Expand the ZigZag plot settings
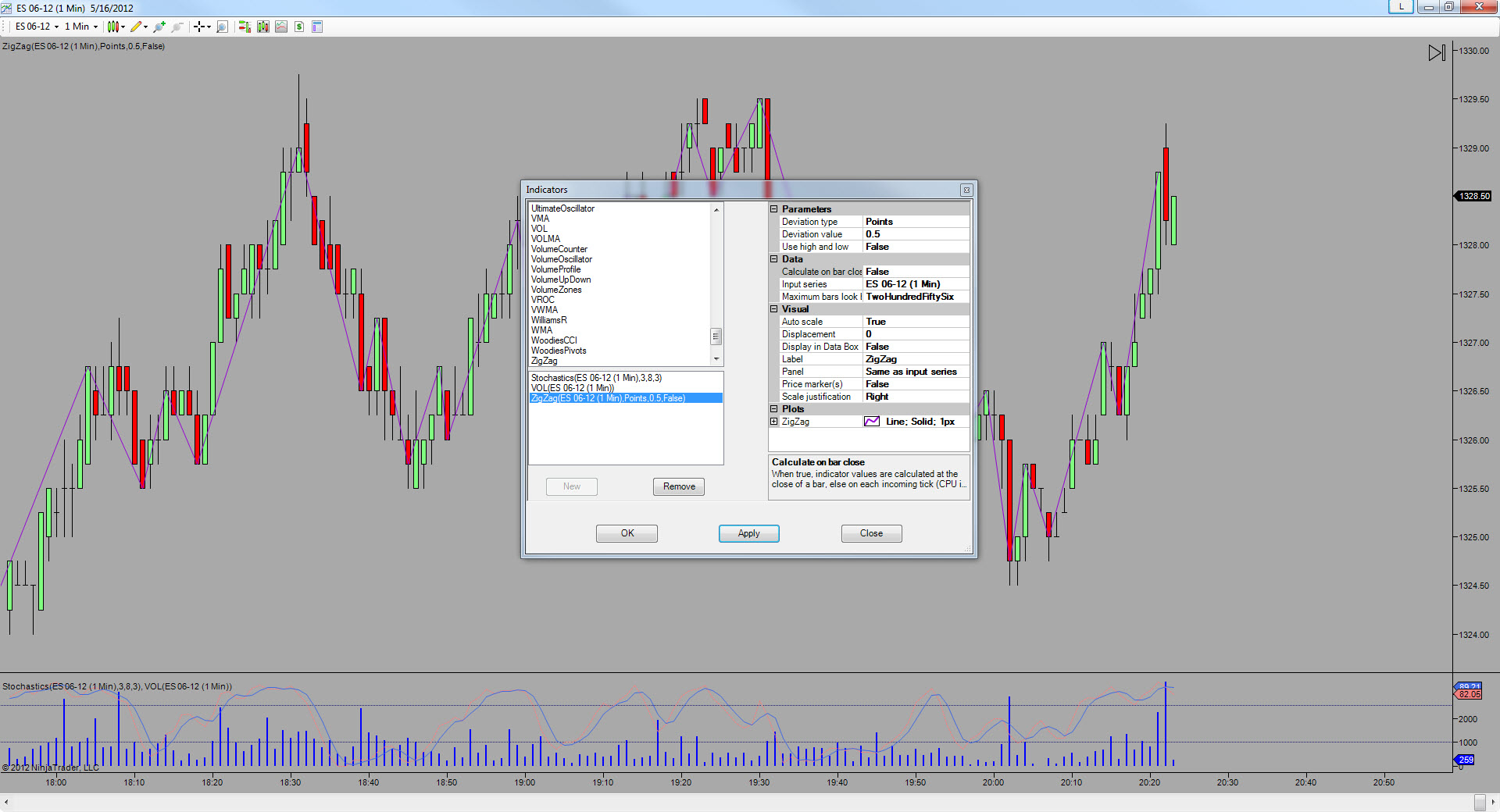The image size is (1500, 812). tap(774, 422)
